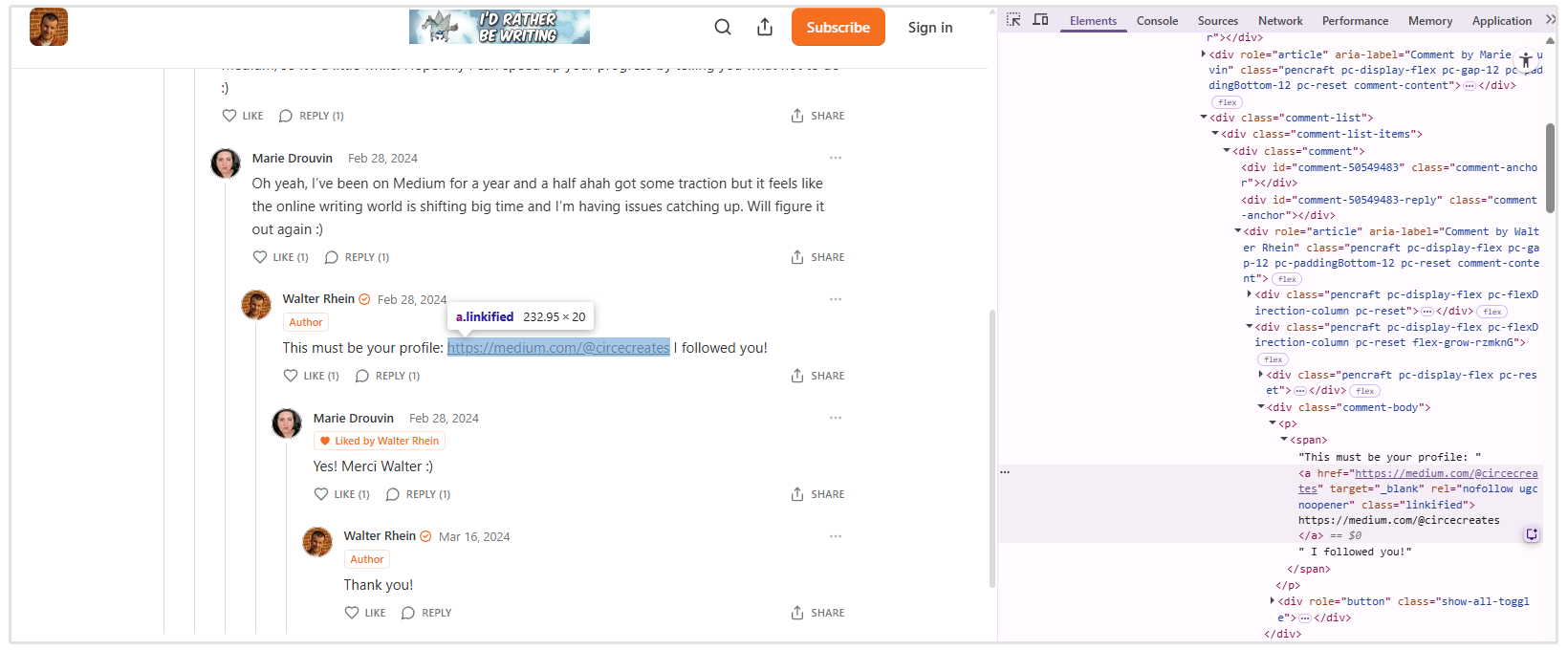
Task: Expand the comment-list div node
Action: point(1204,118)
